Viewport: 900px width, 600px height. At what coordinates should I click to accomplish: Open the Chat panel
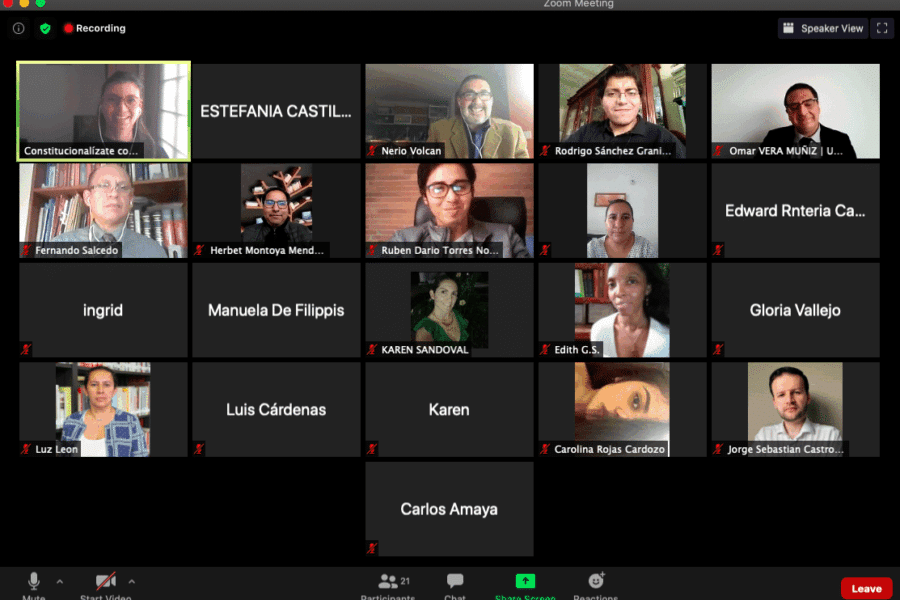coord(455,583)
